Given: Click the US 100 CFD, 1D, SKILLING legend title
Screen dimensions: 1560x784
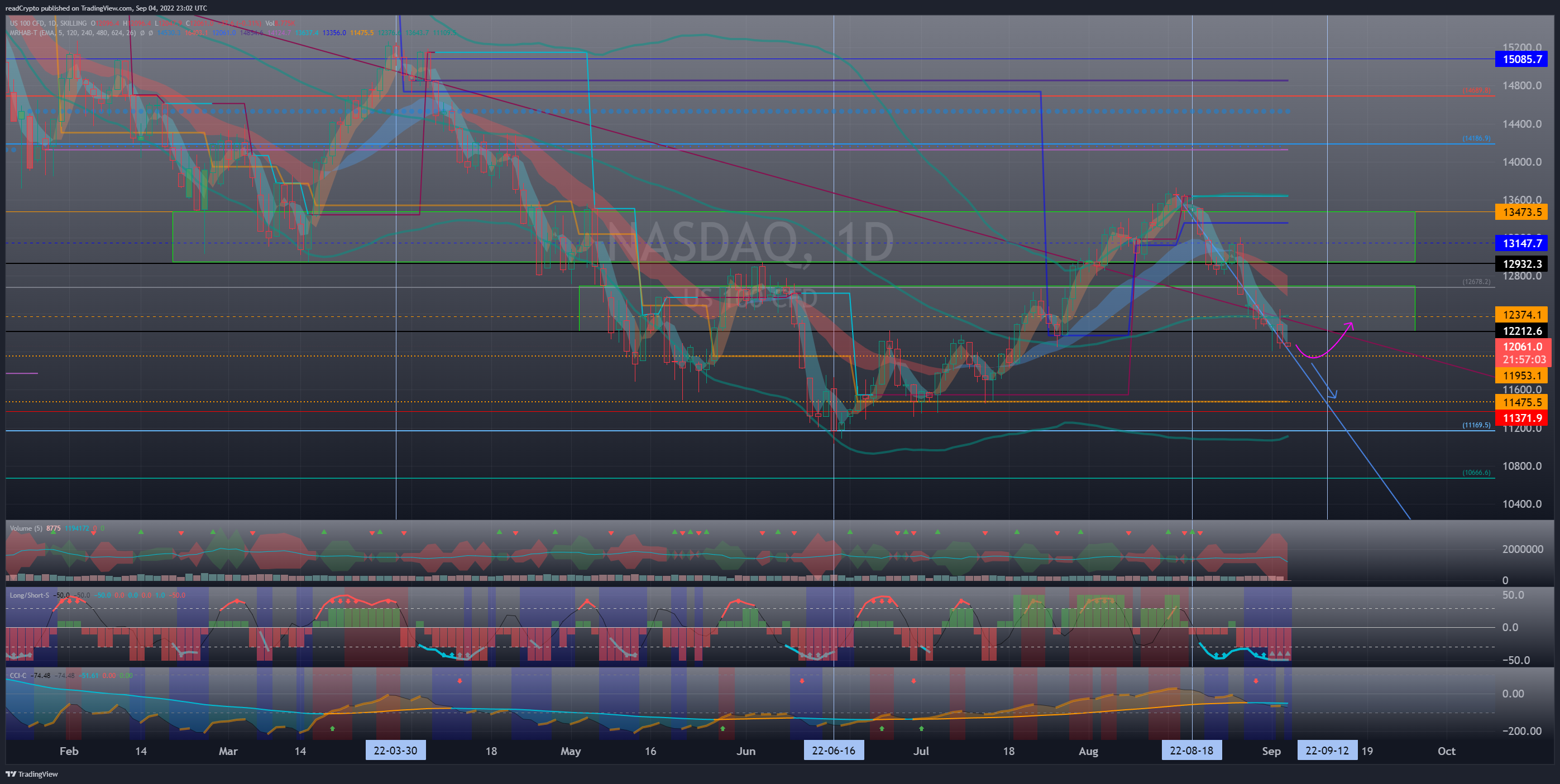Looking at the screenshot, I should tap(48, 23).
